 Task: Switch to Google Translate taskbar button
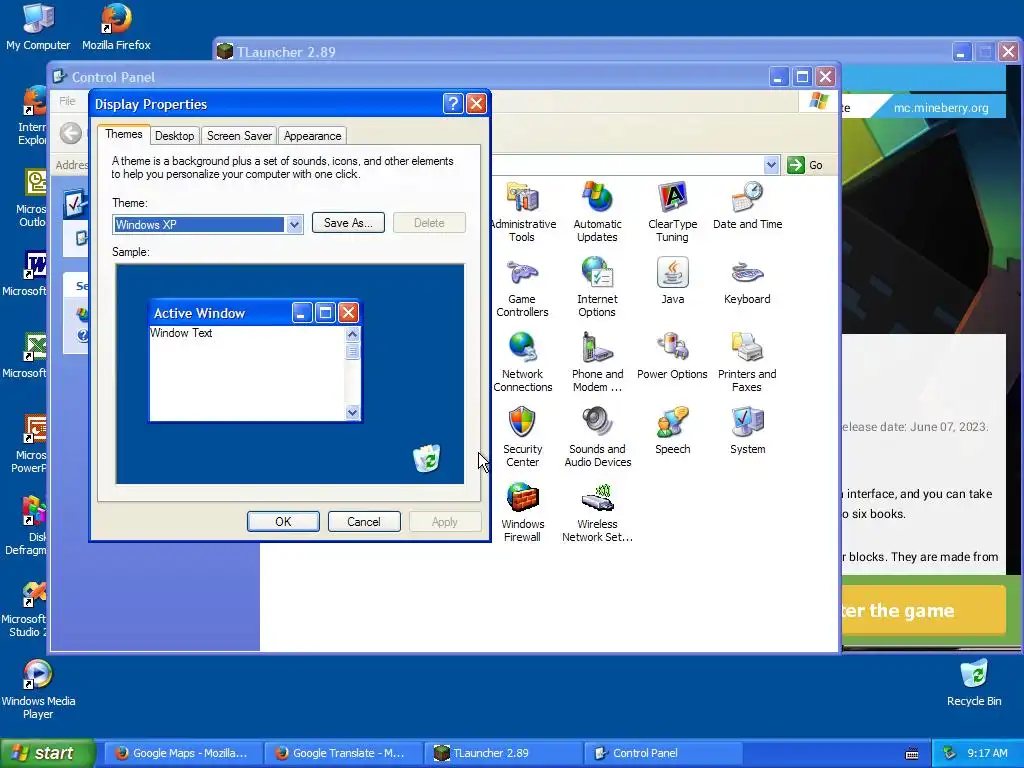pyautogui.click(x=344, y=753)
